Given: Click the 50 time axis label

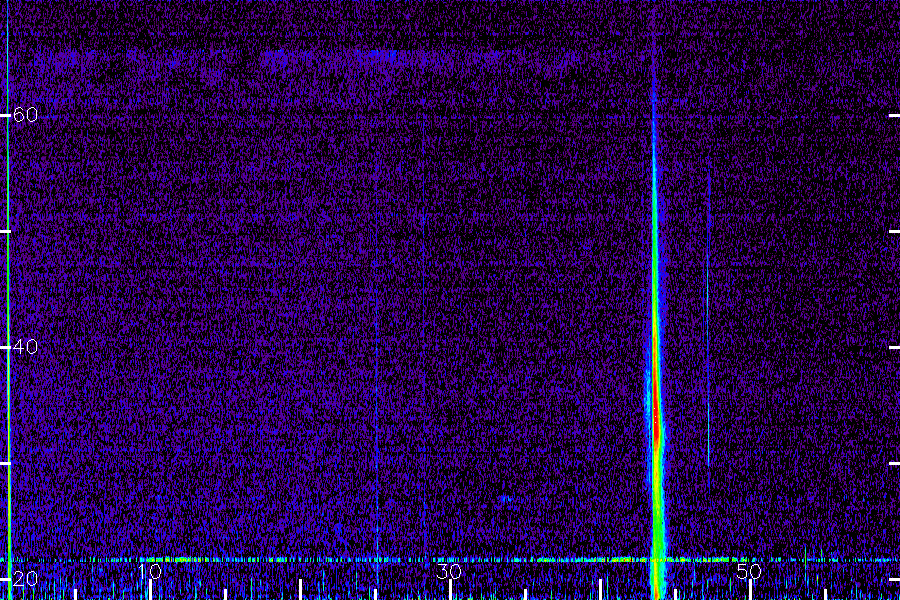Looking at the screenshot, I should pyautogui.click(x=749, y=571).
